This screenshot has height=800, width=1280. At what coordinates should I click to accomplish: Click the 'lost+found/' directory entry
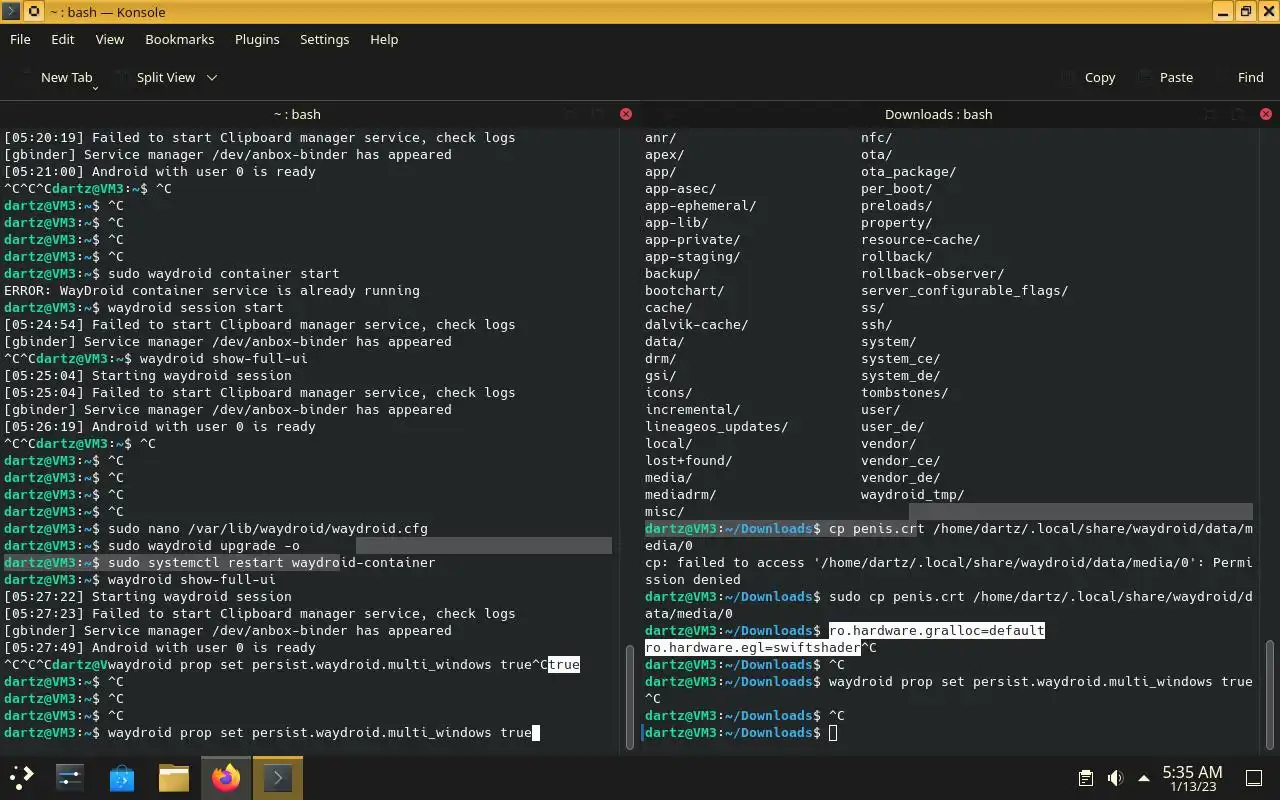(689, 461)
